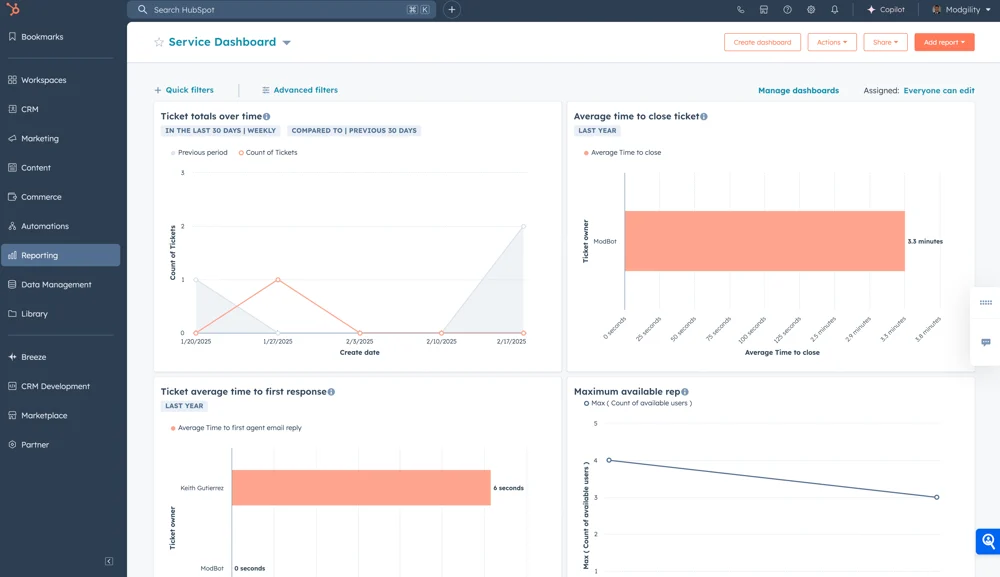Show info for Maximum available rep
The width and height of the screenshot is (1000, 577).
pos(685,392)
